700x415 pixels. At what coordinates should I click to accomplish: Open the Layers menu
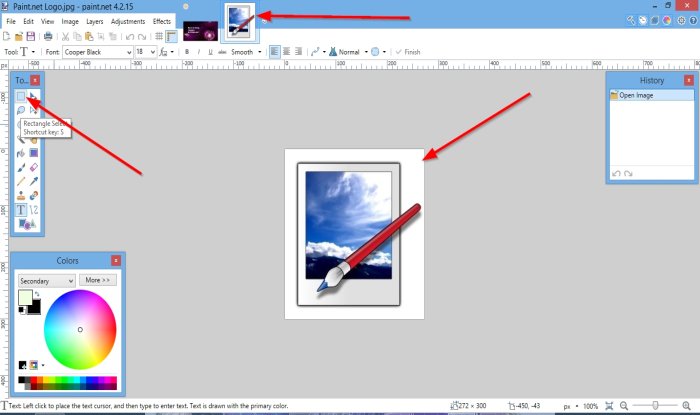pos(95,21)
